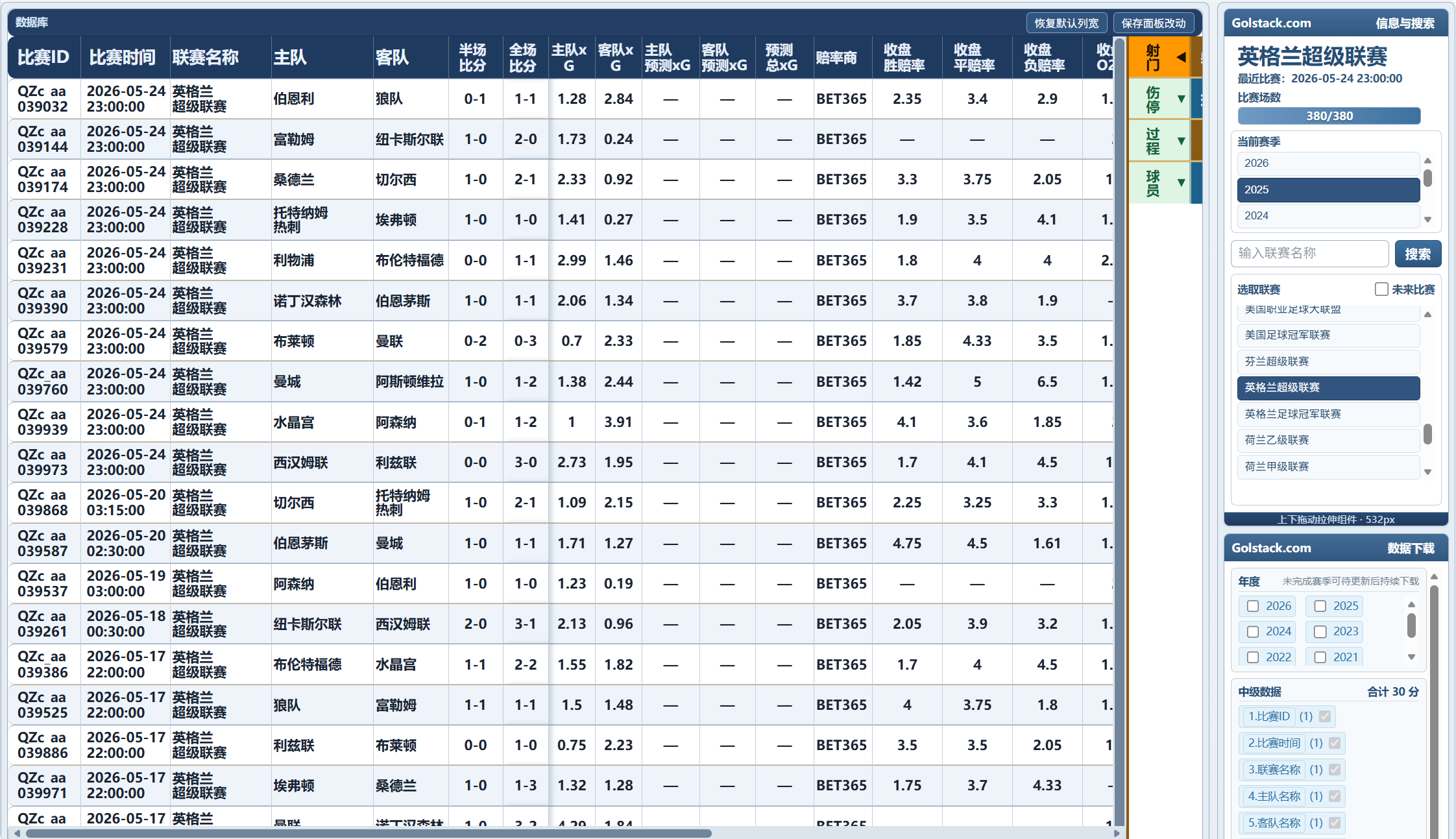Click the 比赛ID column header
Viewport: 1456px width, 839px height.
[43, 57]
